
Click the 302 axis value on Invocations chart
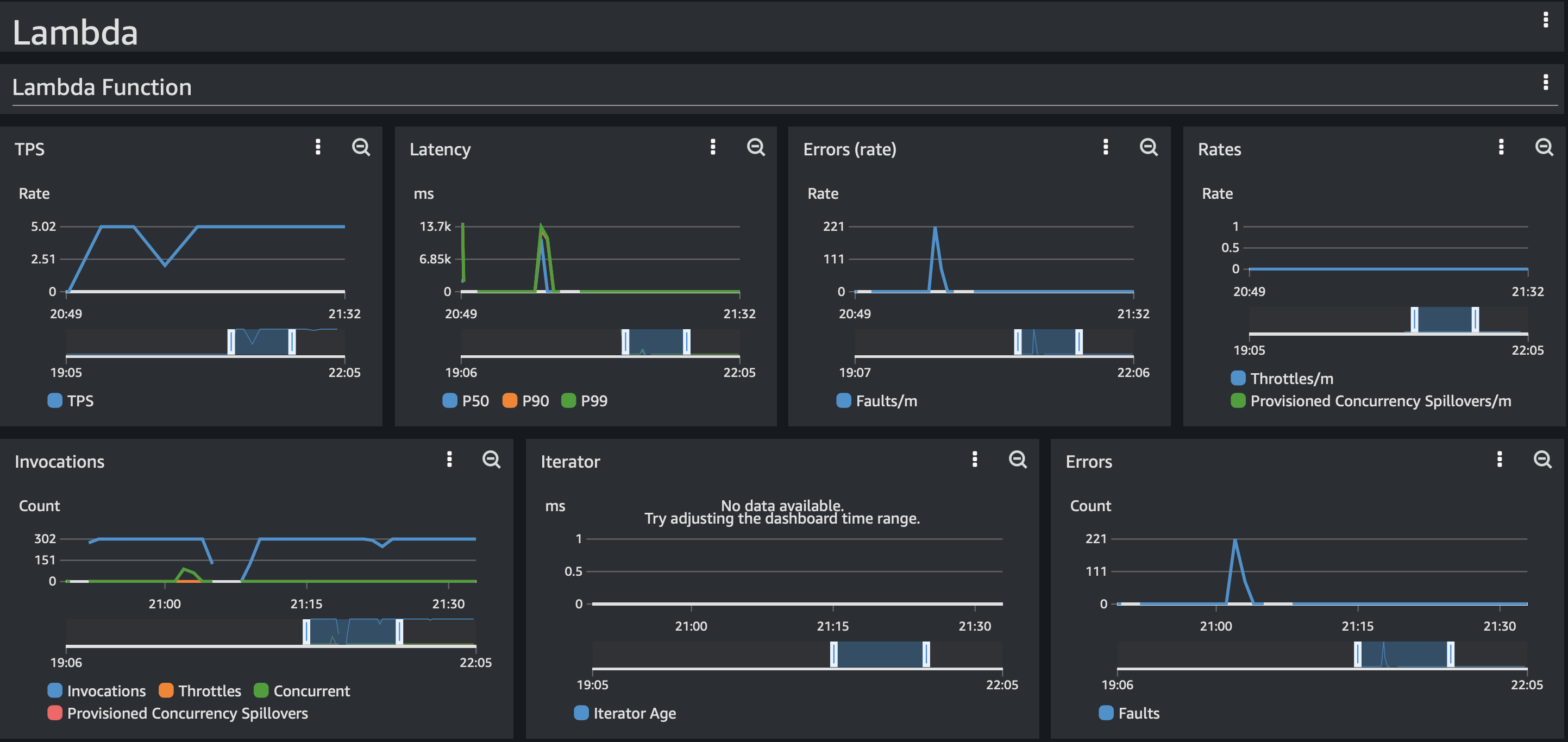[45, 539]
